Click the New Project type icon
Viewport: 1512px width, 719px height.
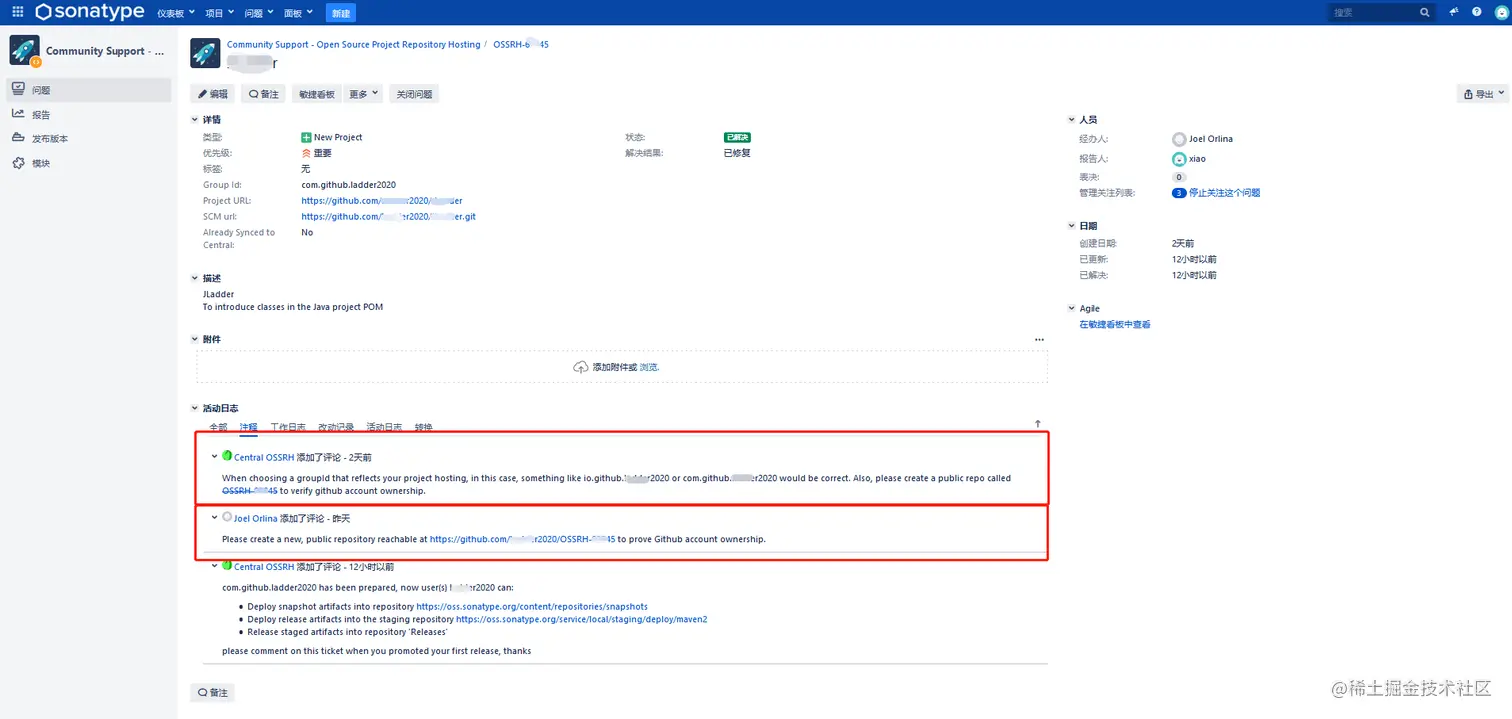pyautogui.click(x=306, y=137)
